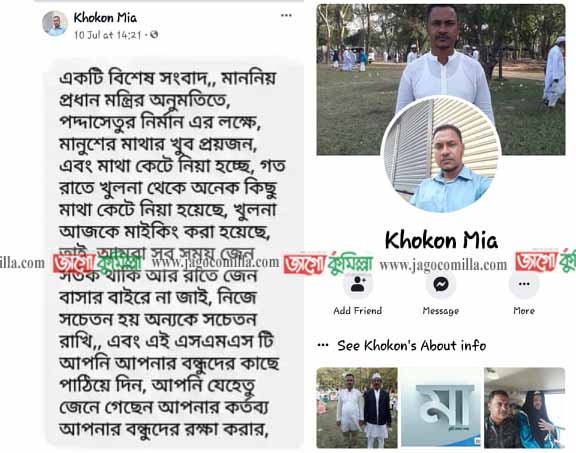This screenshot has height=453, width=576.
Task: Open the photo of two men standing
Action: (x=357, y=407)
